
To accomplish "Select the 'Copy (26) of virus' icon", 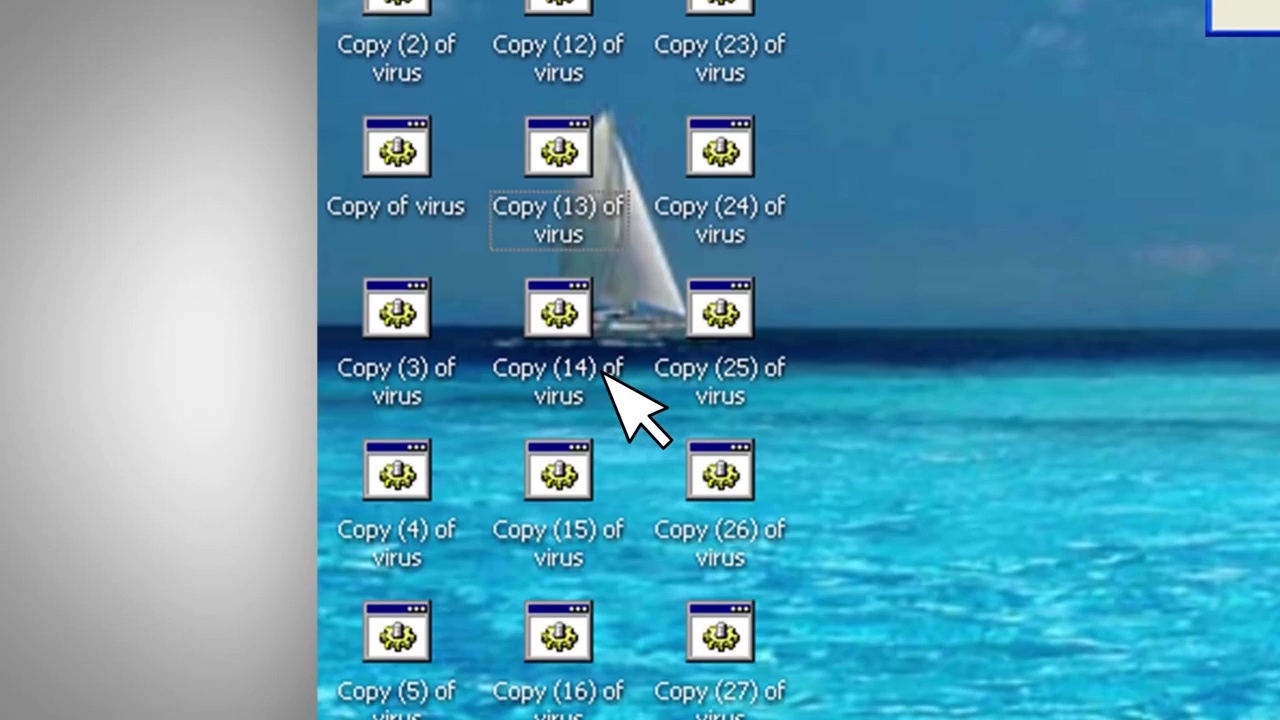I will coord(720,471).
